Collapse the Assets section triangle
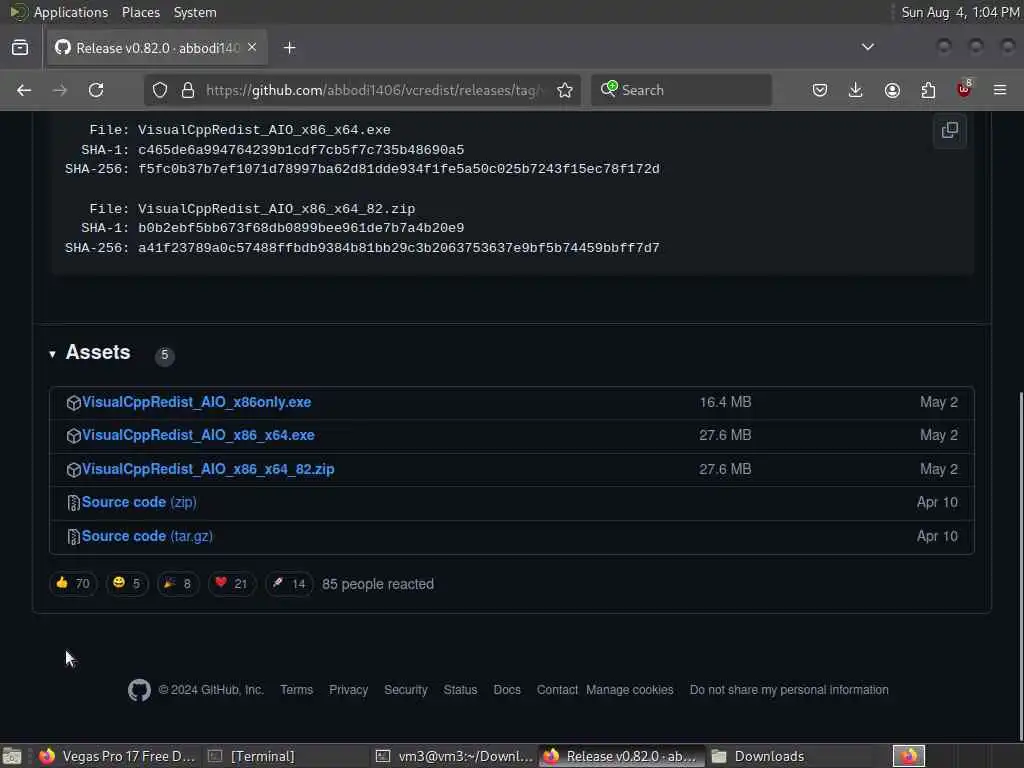This screenshot has width=1024, height=768. tap(52, 354)
